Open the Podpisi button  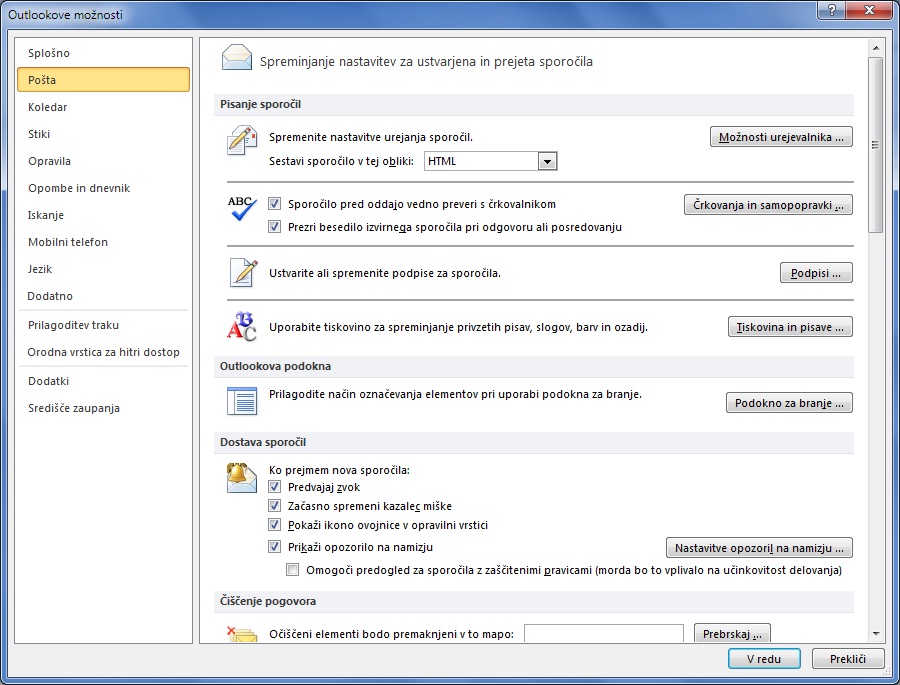pos(816,273)
